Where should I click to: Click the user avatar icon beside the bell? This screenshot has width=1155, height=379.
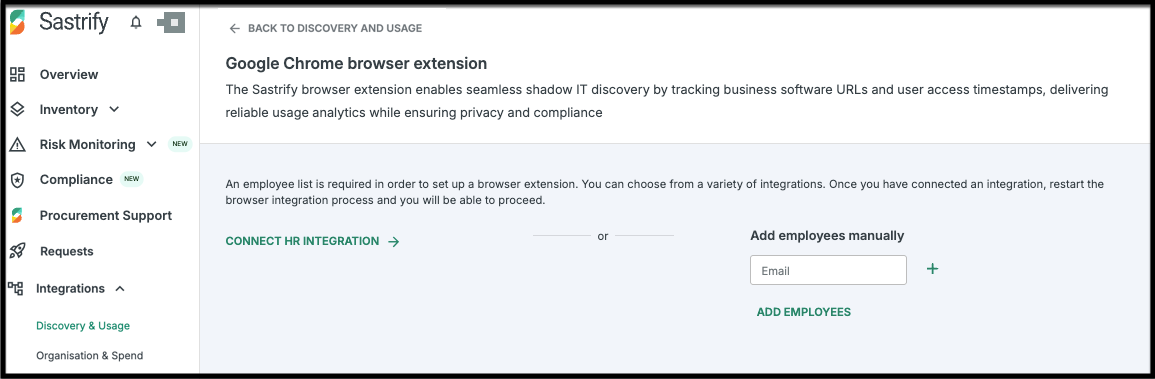pos(171,23)
